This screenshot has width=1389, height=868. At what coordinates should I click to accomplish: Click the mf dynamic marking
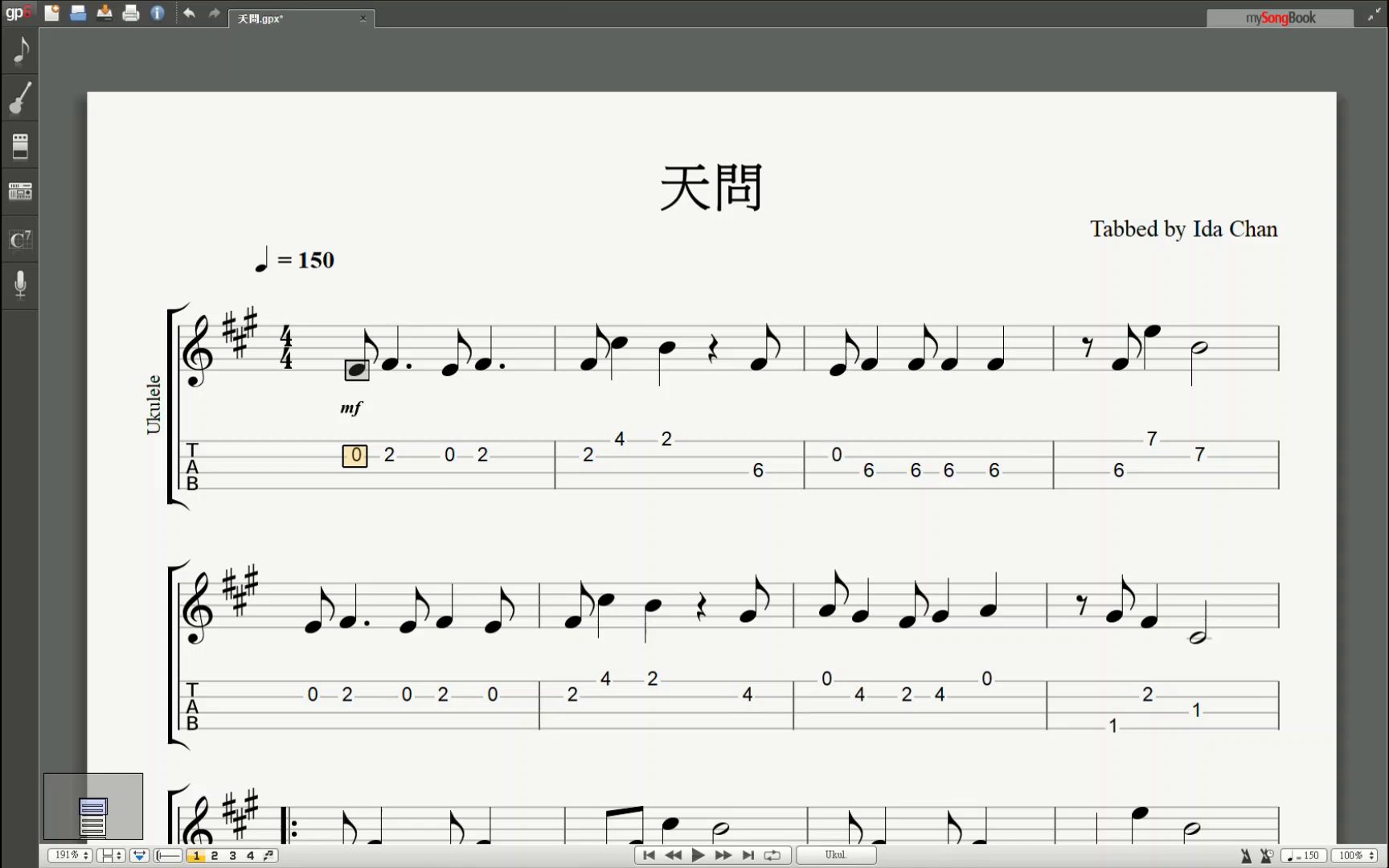pyautogui.click(x=351, y=407)
